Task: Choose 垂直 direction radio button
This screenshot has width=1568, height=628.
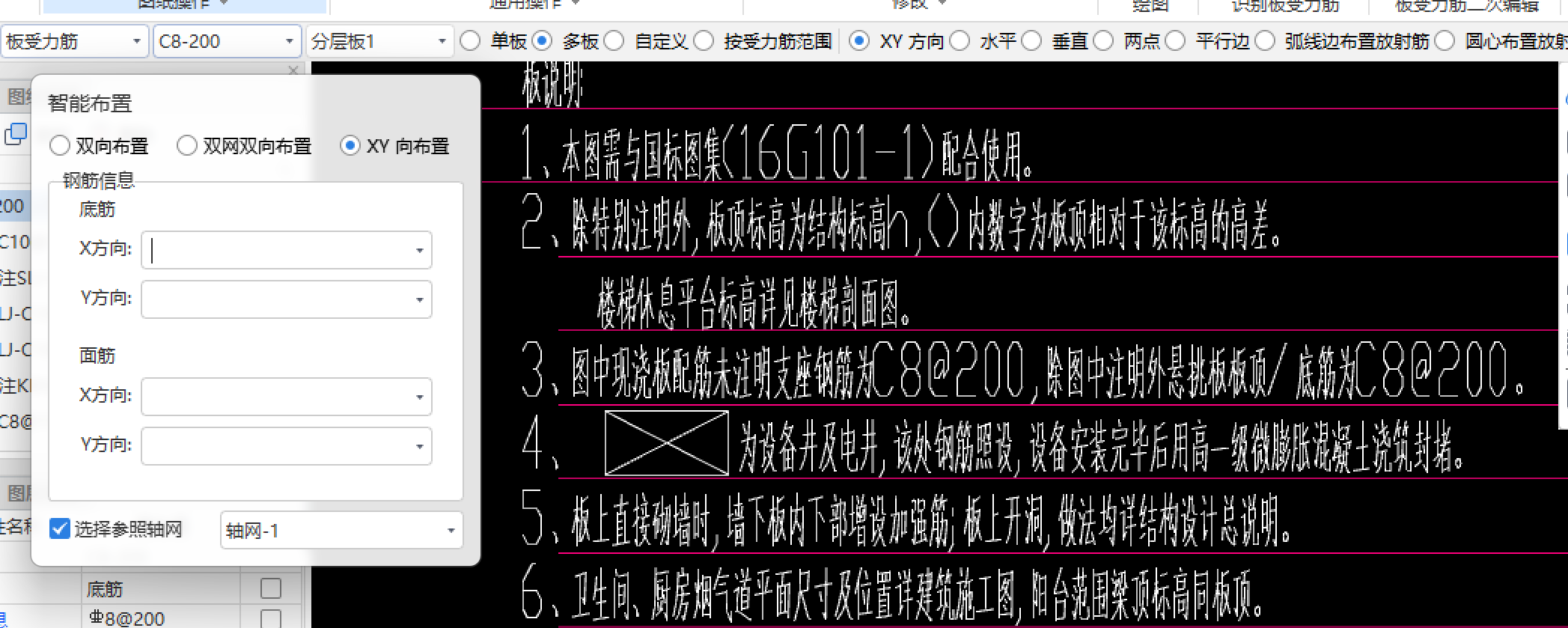Action: 1031,41
